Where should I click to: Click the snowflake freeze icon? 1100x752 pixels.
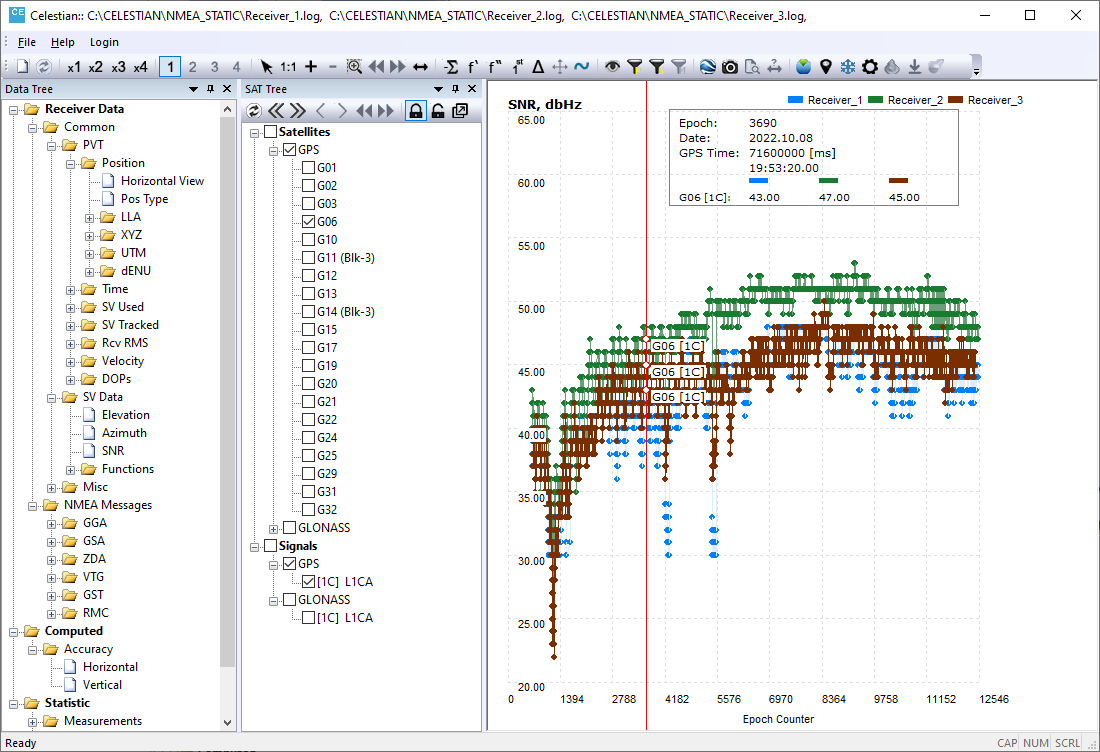tap(848, 67)
